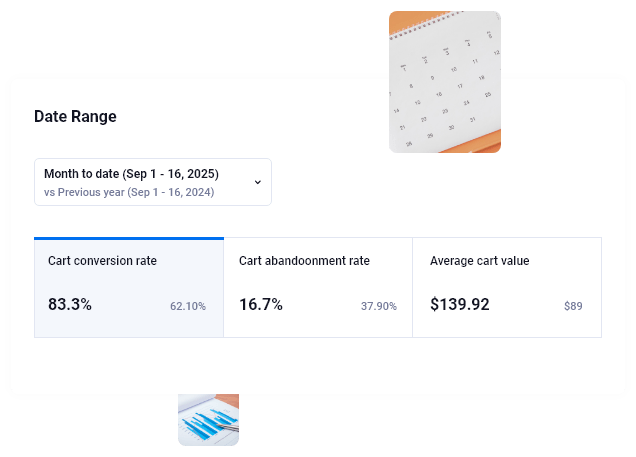
Task: Click the Date Range heading
Action: [x=75, y=116]
